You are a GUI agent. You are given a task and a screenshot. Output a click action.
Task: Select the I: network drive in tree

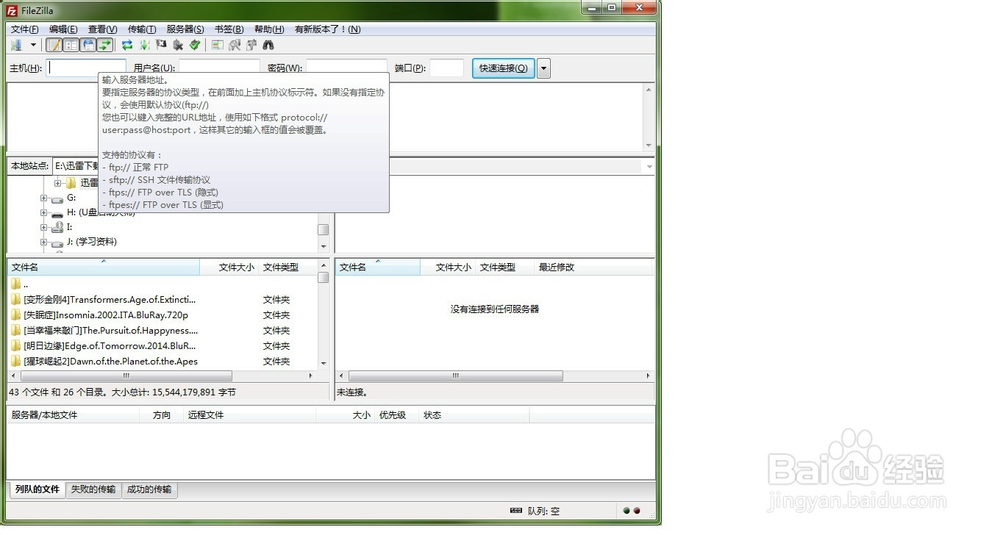pos(69,227)
